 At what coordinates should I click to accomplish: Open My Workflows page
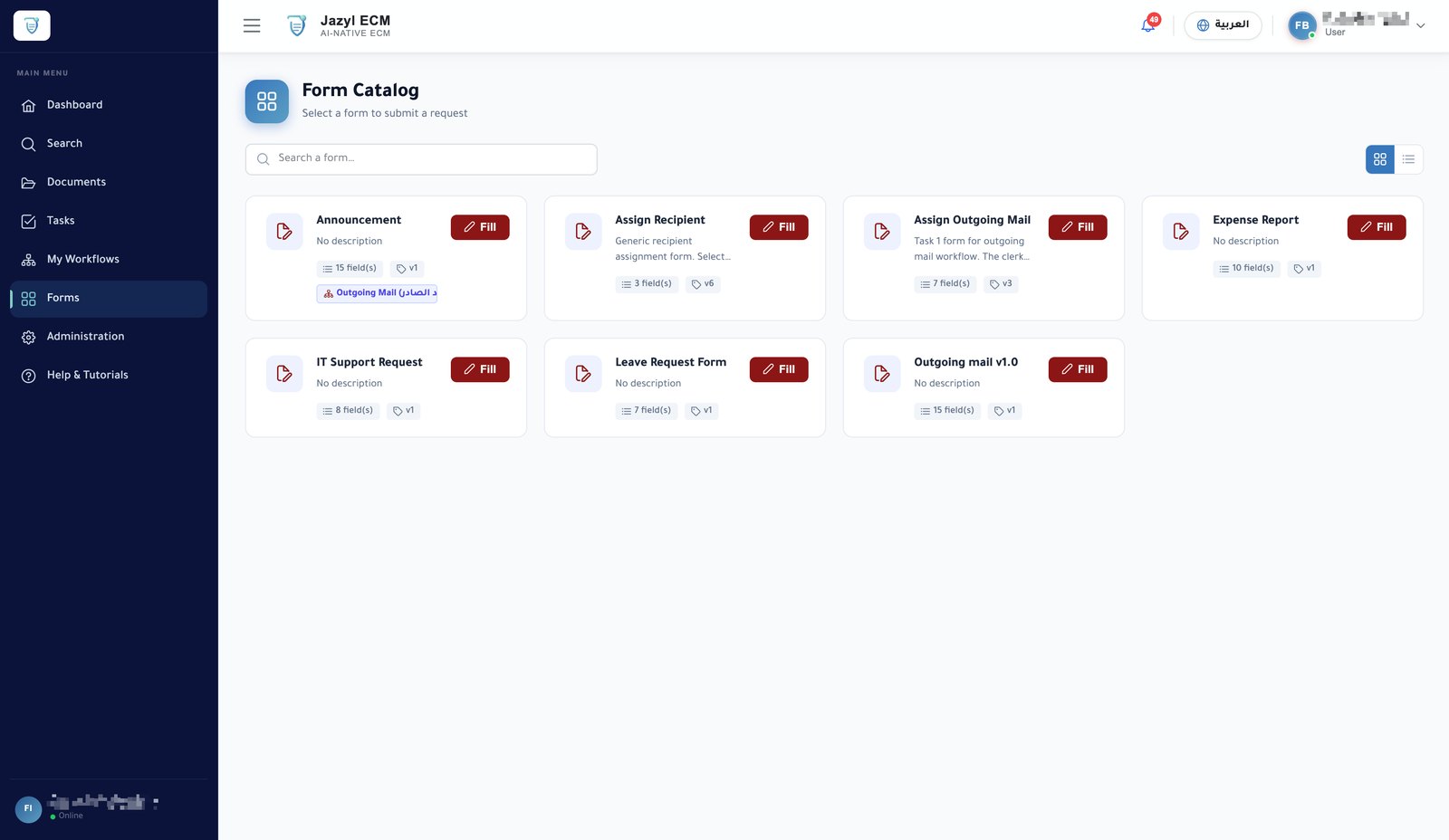[x=109, y=260]
